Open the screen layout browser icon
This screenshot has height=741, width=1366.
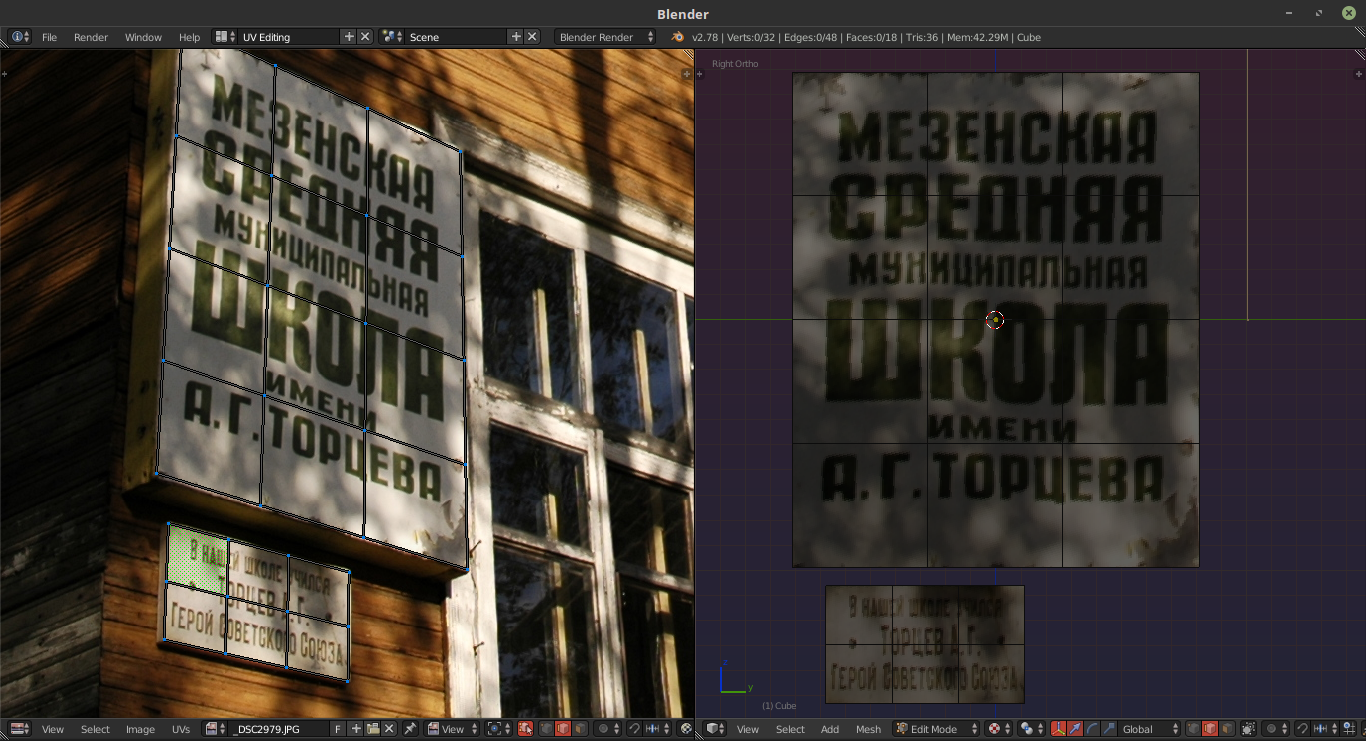(225, 37)
